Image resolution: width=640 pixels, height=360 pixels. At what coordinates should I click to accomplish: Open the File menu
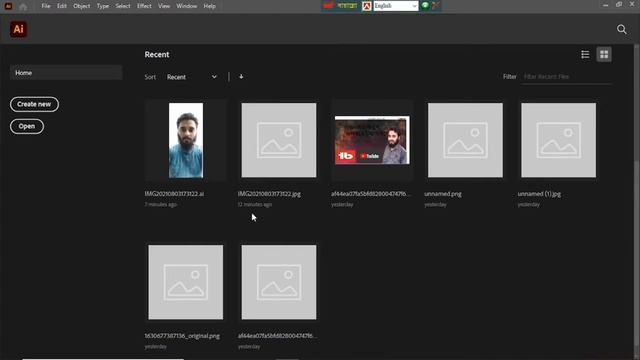point(46,6)
